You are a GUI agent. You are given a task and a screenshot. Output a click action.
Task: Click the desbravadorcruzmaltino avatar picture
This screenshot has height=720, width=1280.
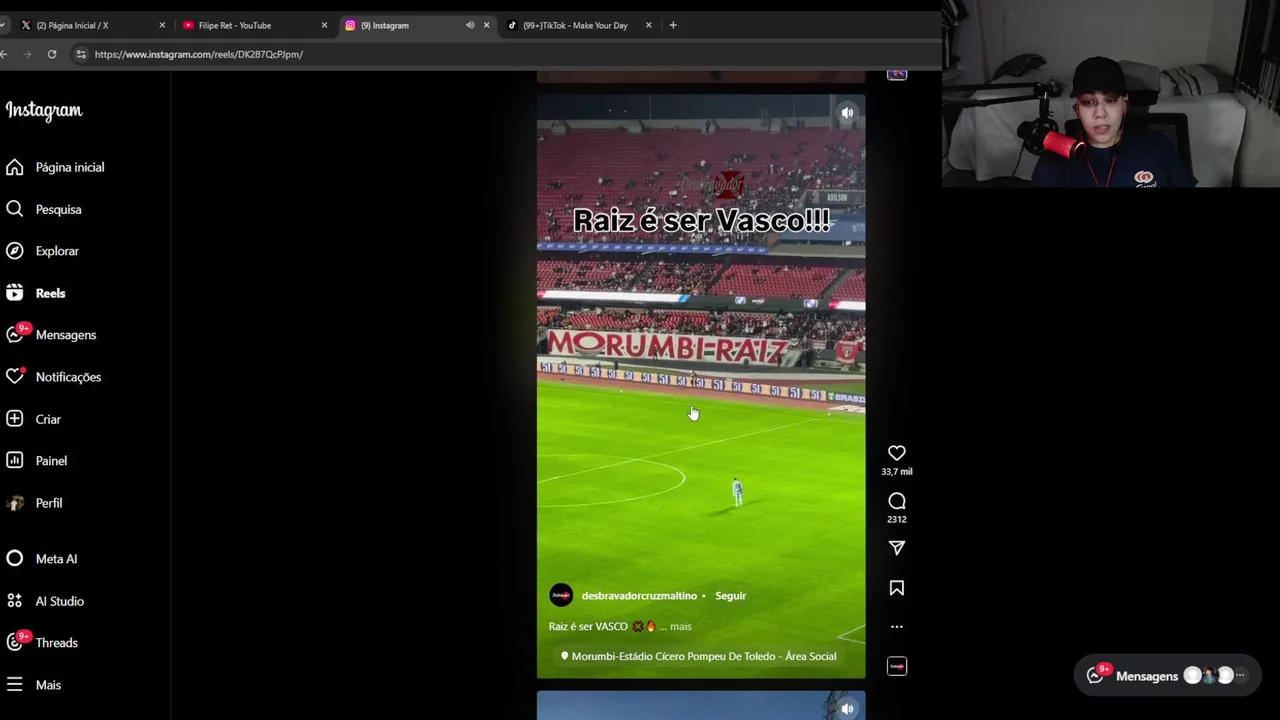pyautogui.click(x=561, y=596)
